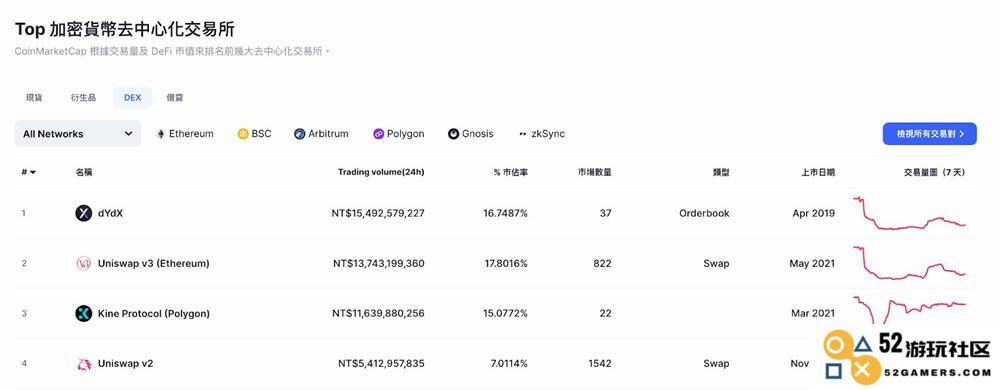Click the Orderbook type cell

click(705, 213)
